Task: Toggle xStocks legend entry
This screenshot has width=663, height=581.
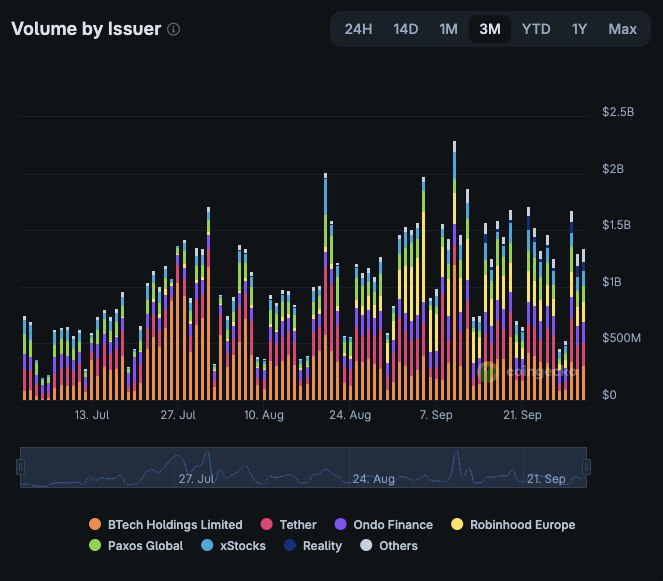Action: tap(233, 546)
